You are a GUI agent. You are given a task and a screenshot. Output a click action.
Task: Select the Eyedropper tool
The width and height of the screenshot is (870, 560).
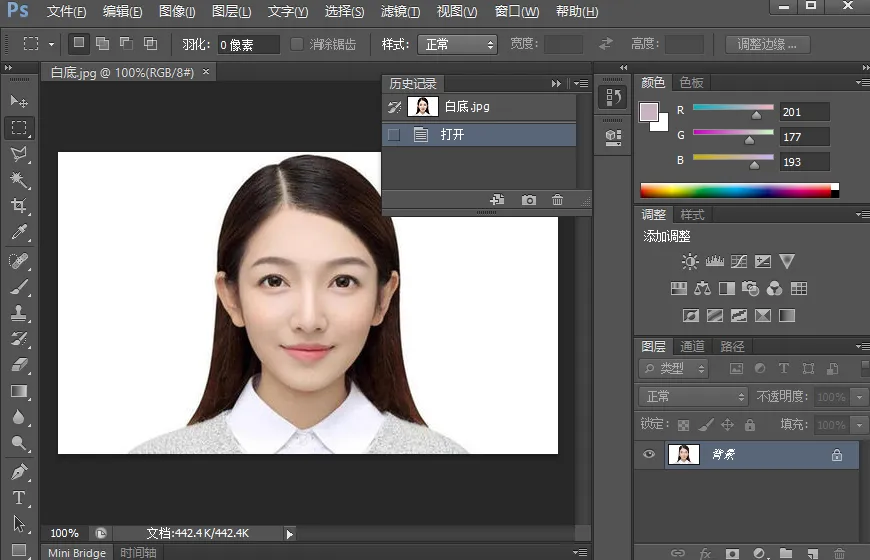click(x=19, y=232)
